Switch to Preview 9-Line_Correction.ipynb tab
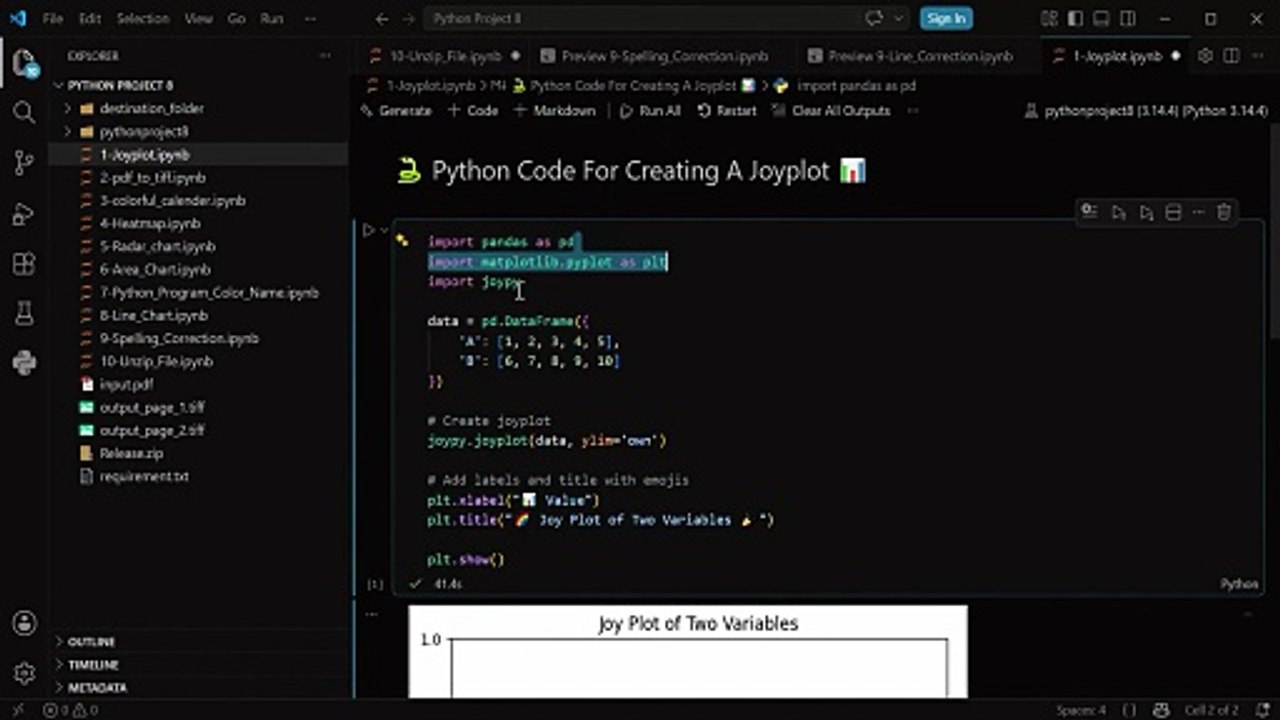Viewport: 1280px width, 720px height. (x=919, y=56)
